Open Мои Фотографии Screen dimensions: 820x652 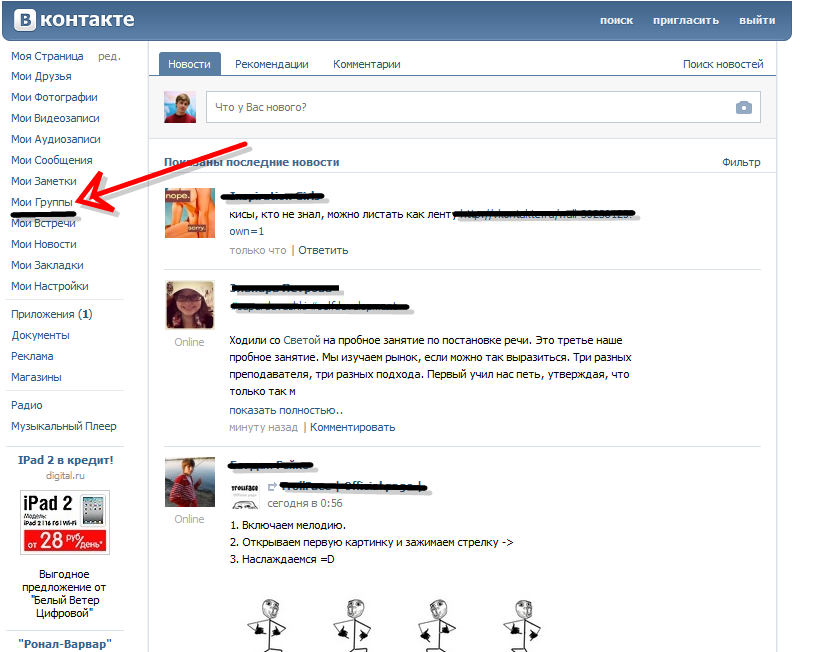tap(54, 97)
